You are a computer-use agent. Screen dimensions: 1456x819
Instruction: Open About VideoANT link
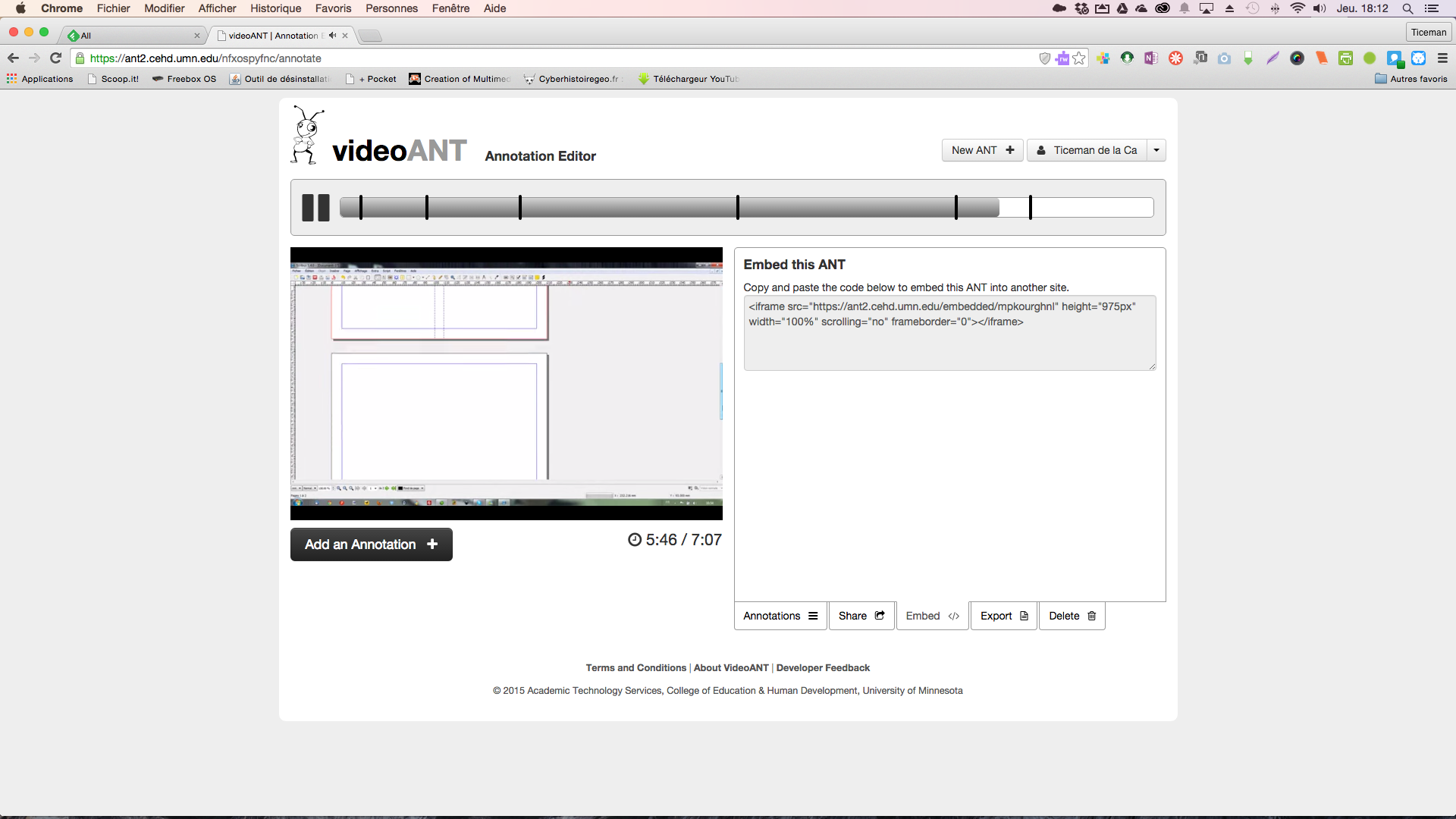731,668
